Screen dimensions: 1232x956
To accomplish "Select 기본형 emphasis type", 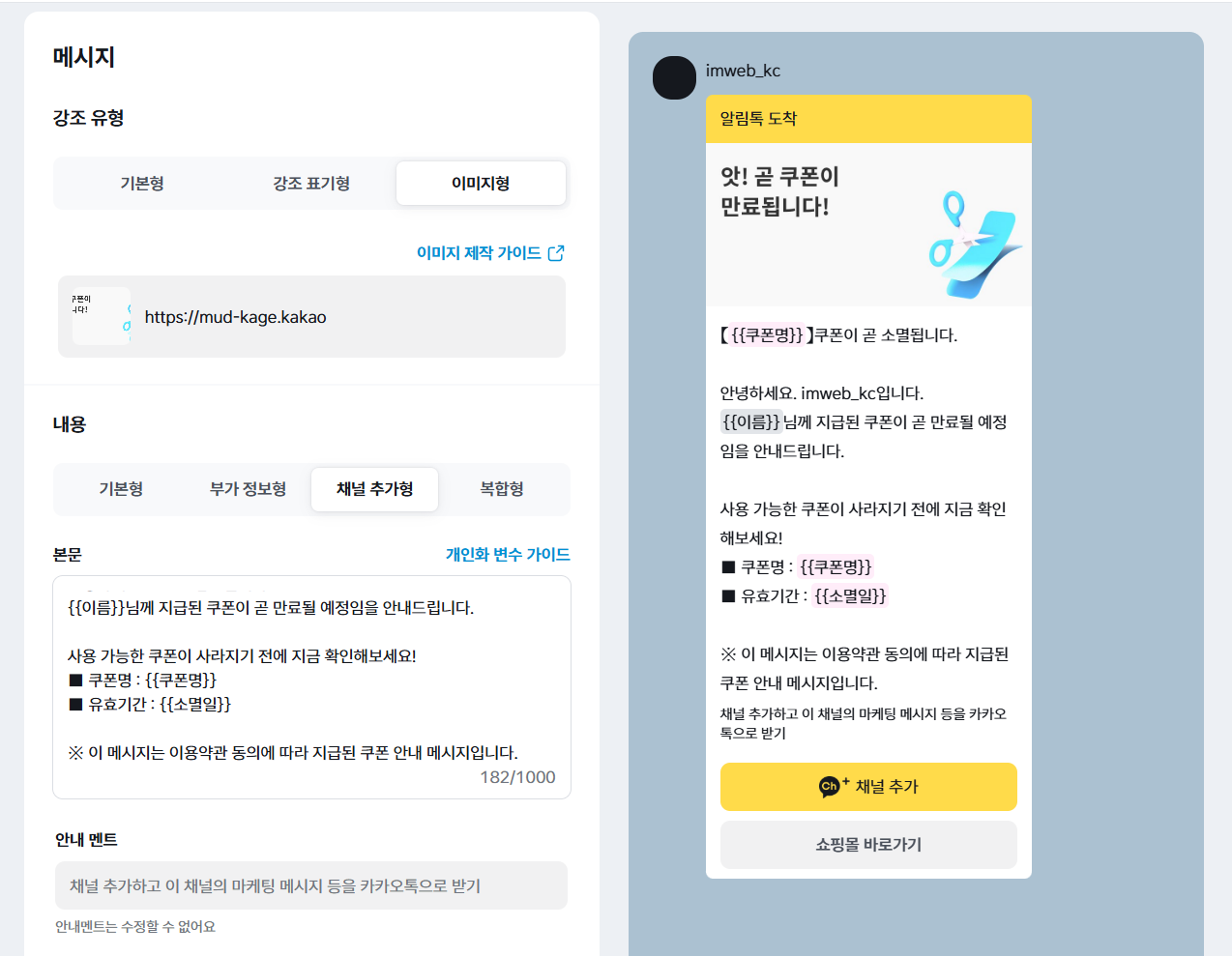I will point(142,184).
